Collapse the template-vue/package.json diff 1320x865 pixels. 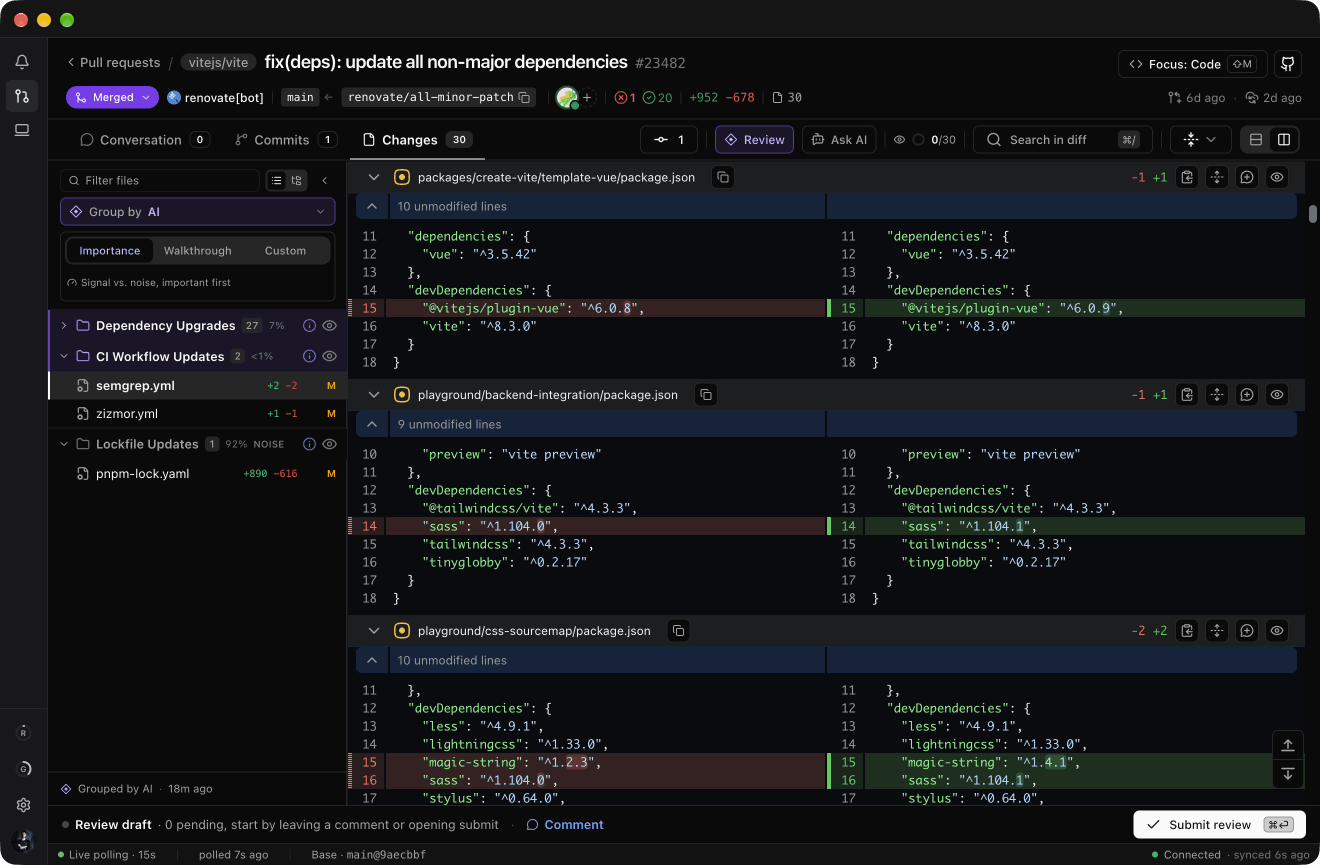pyautogui.click(x=374, y=177)
